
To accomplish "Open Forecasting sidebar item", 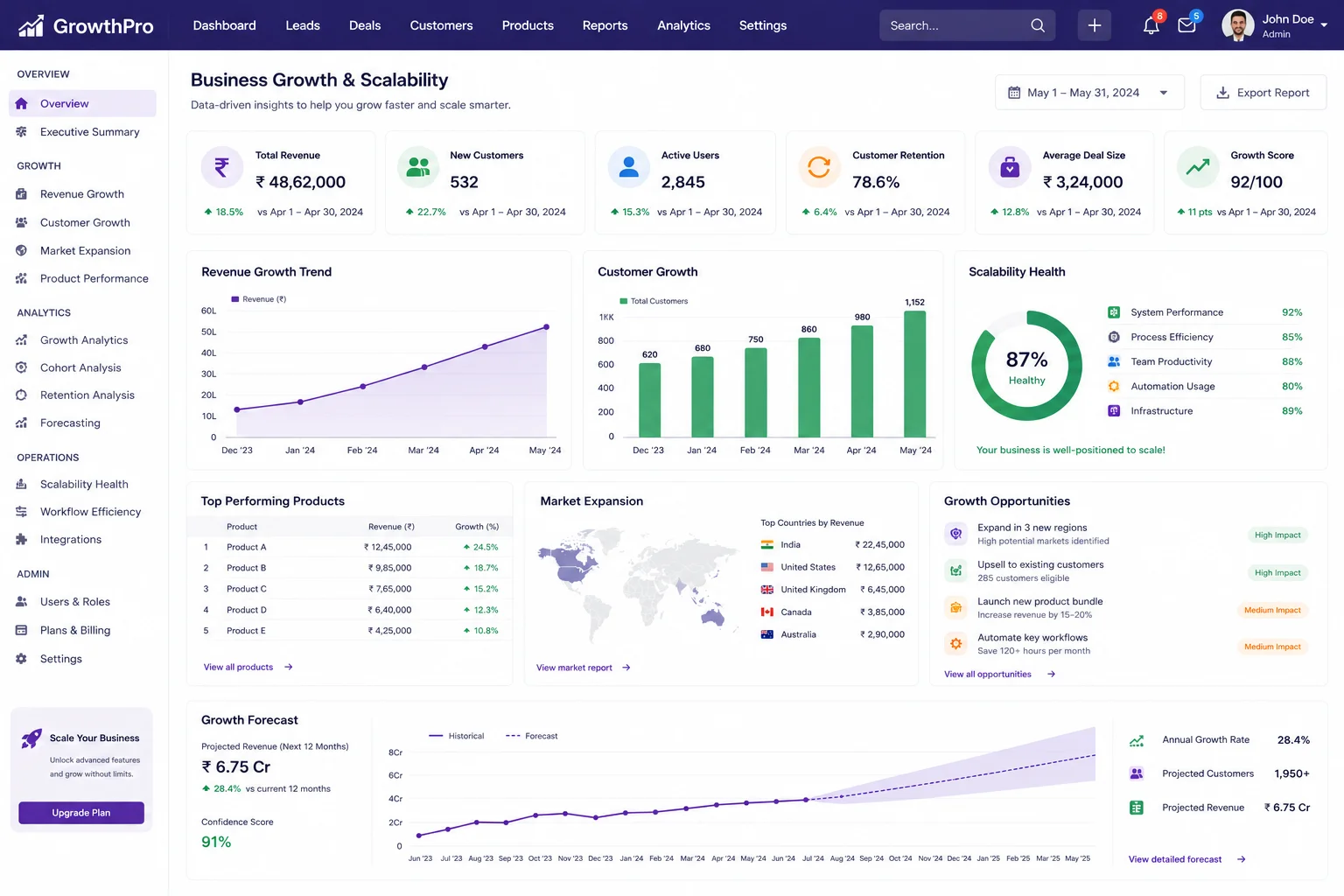I will (82, 423).
